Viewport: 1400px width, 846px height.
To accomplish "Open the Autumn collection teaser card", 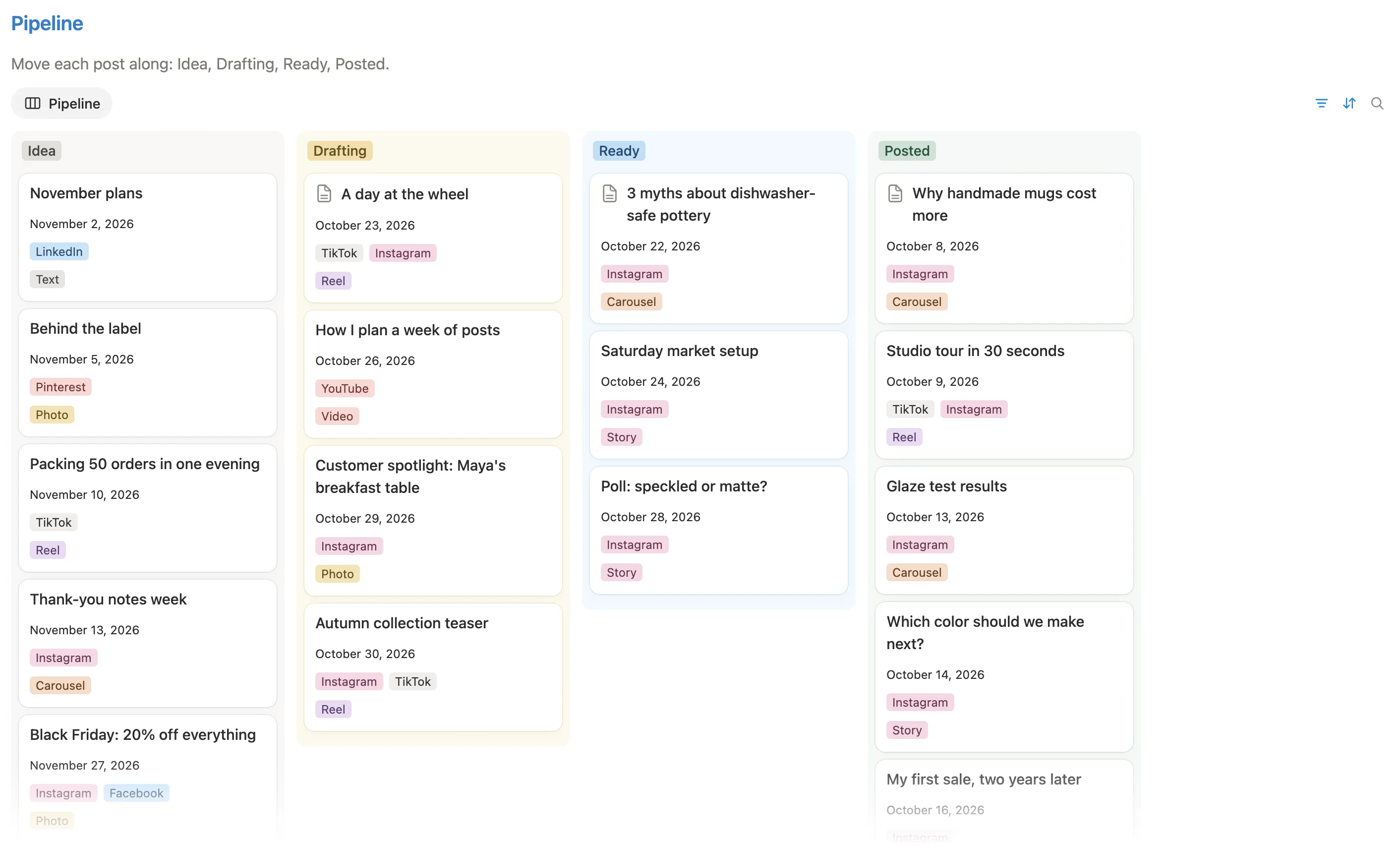I will pyautogui.click(x=433, y=667).
